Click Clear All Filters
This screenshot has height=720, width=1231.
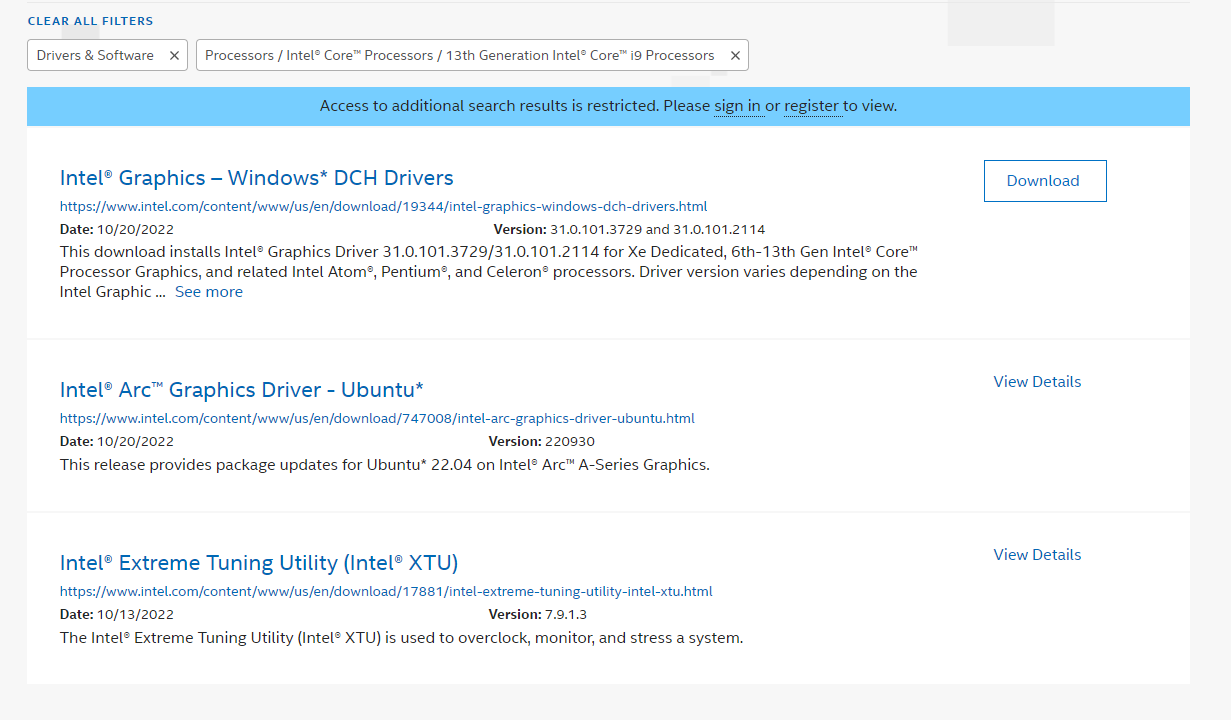point(90,21)
